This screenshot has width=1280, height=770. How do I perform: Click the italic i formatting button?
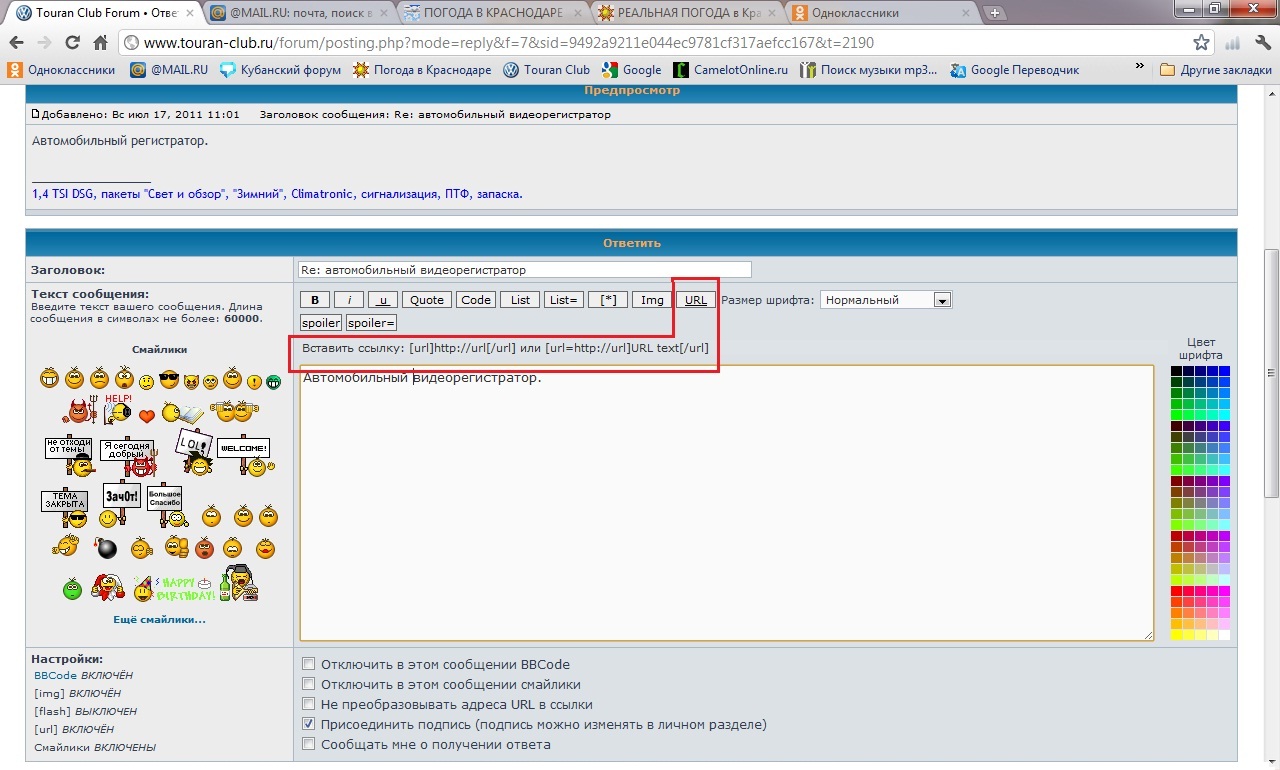[349, 300]
